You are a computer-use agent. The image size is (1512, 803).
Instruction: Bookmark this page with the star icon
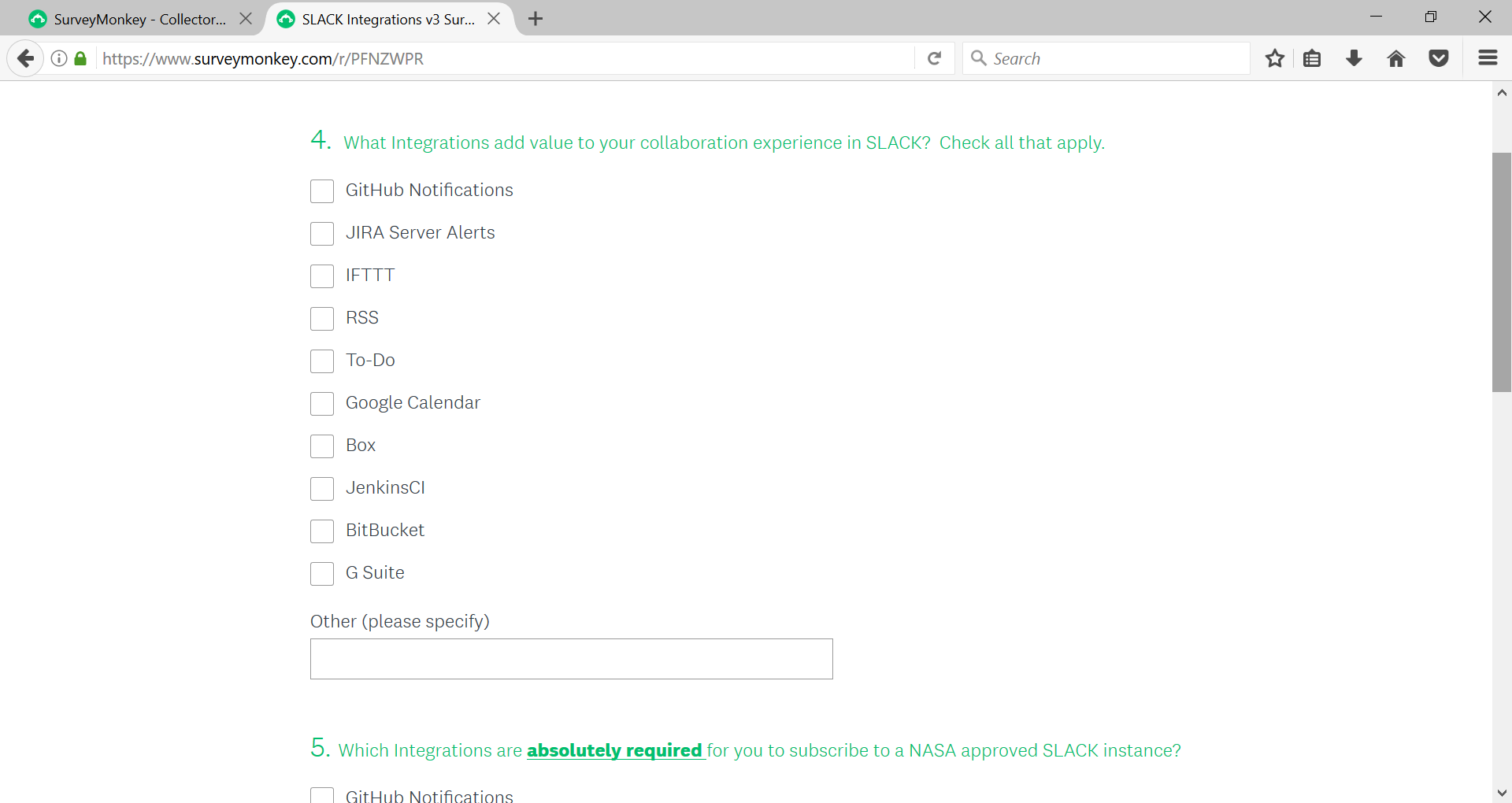tap(1275, 58)
